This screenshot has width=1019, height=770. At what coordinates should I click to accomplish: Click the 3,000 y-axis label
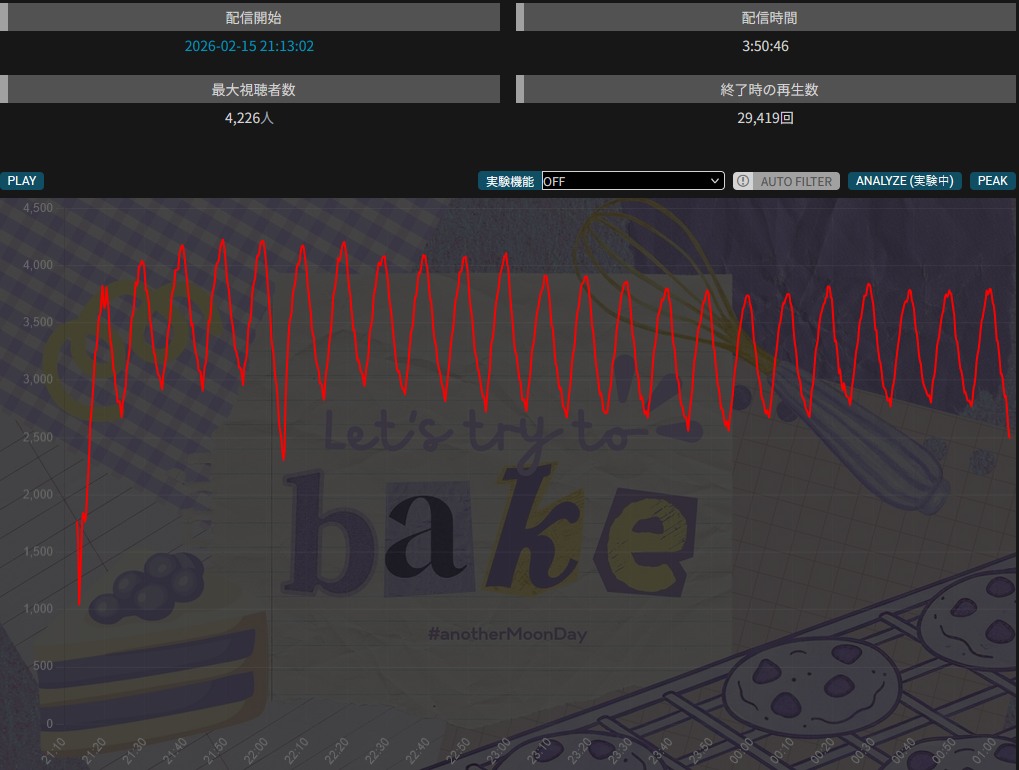click(38, 379)
